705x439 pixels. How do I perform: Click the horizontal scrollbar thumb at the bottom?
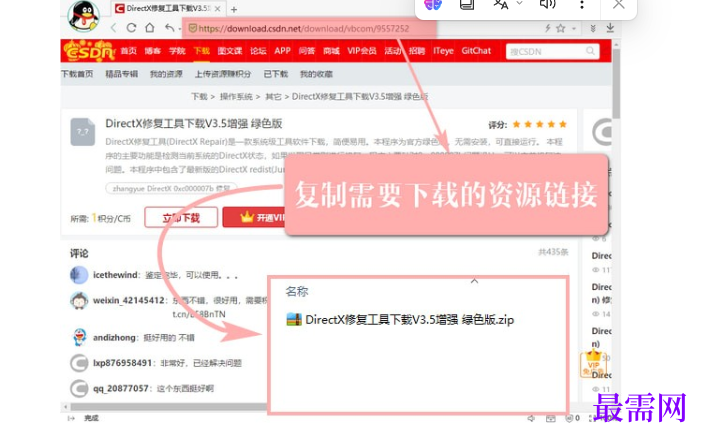pyautogui.click(x=170, y=407)
